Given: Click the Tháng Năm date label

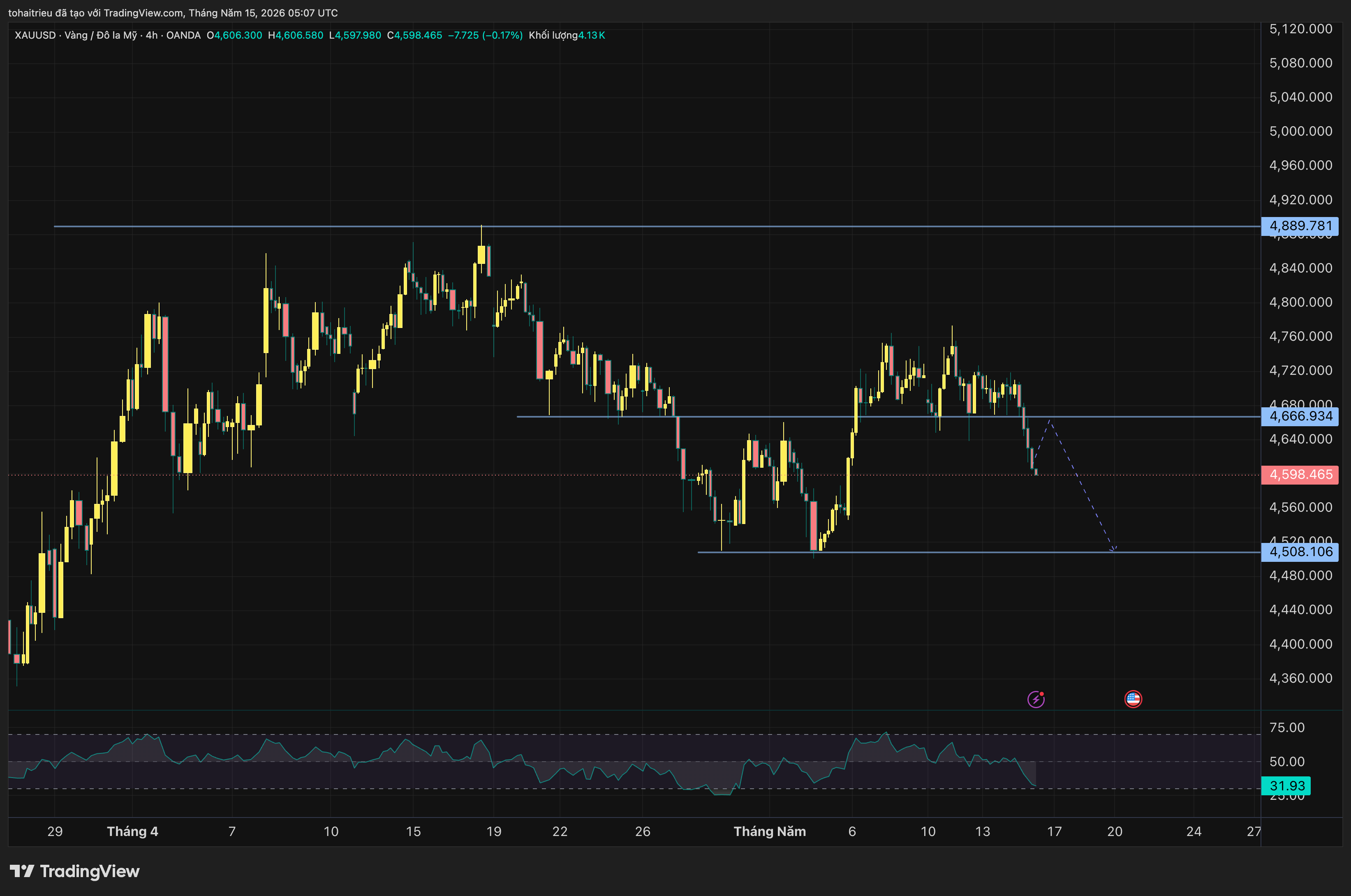Looking at the screenshot, I should point(770,831).
